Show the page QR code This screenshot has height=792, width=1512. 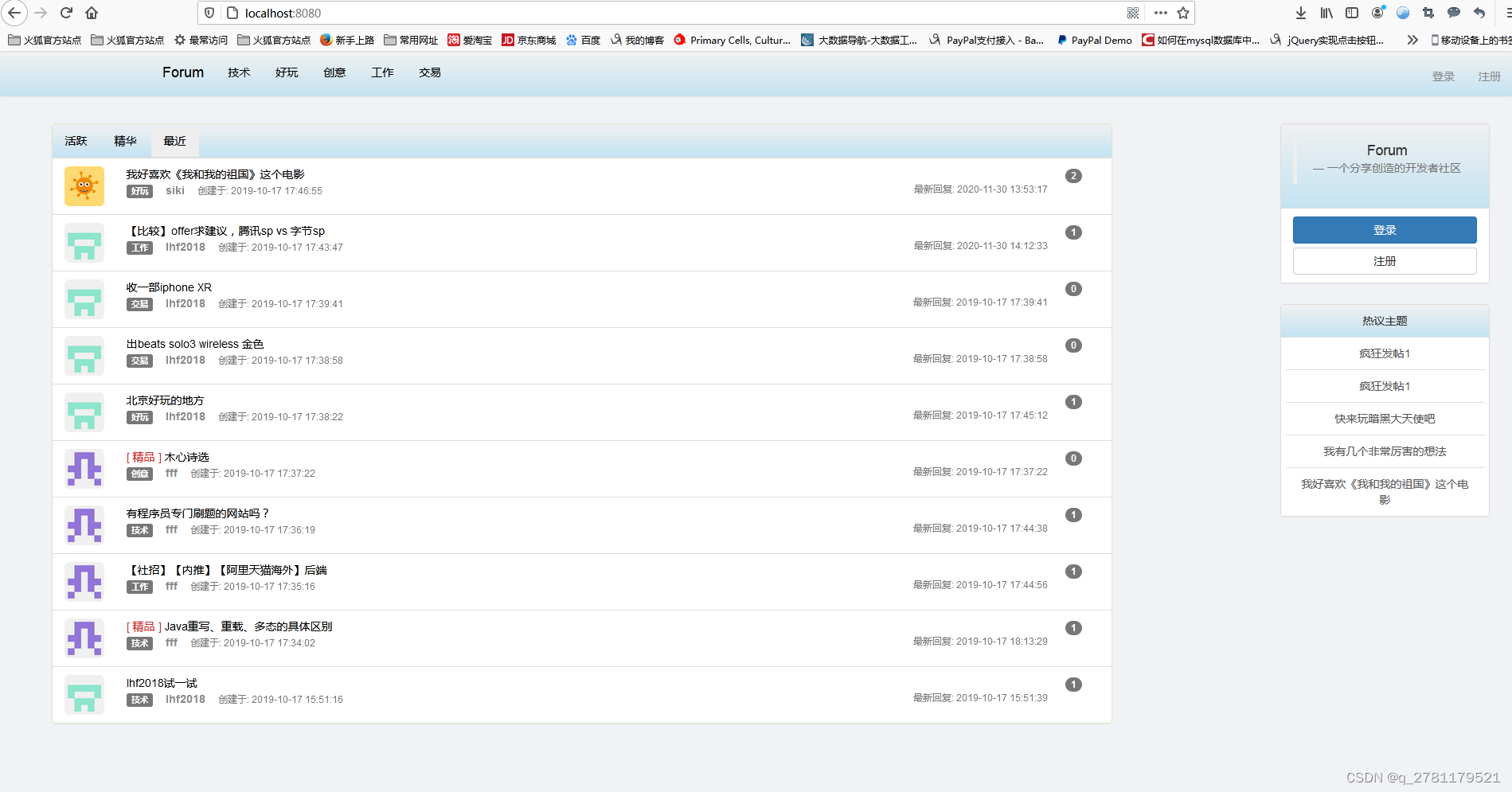1133,13
